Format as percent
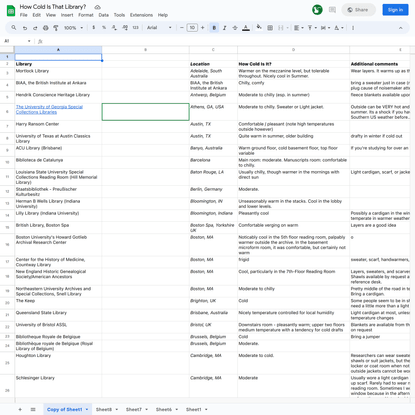Screen dimensions: 415x415 pos(104,28)
